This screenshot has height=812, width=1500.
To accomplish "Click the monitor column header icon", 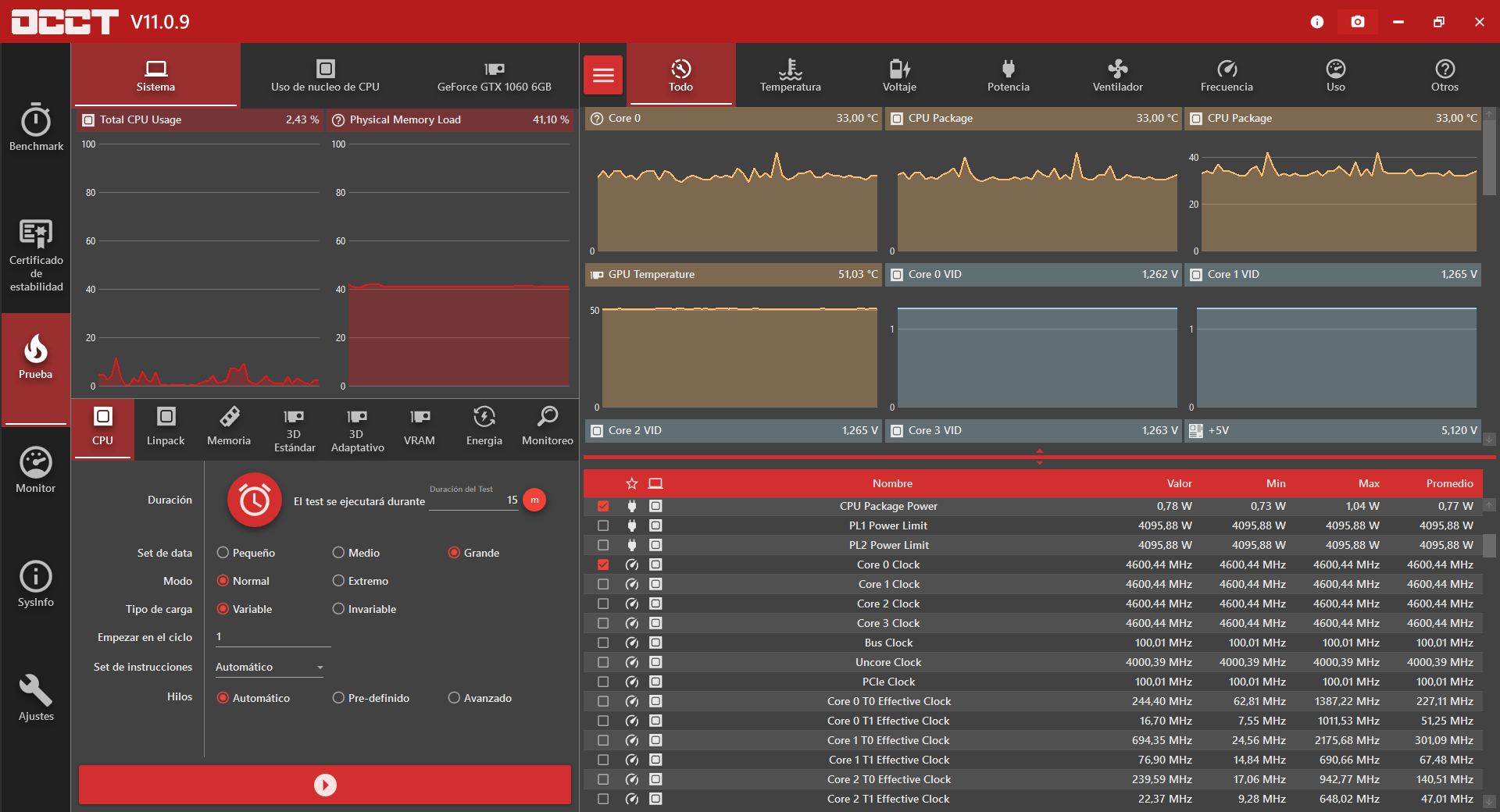I will tap(655, 484).
